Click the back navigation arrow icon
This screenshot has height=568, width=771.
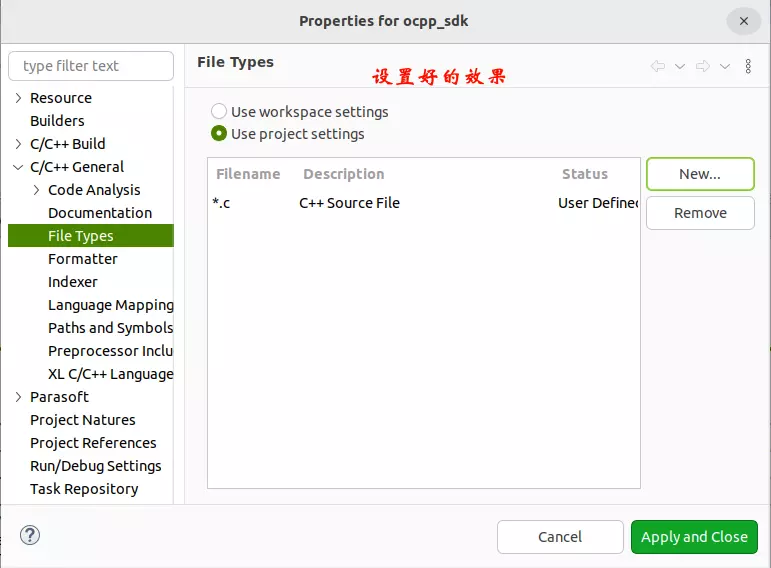click(657, 66)
